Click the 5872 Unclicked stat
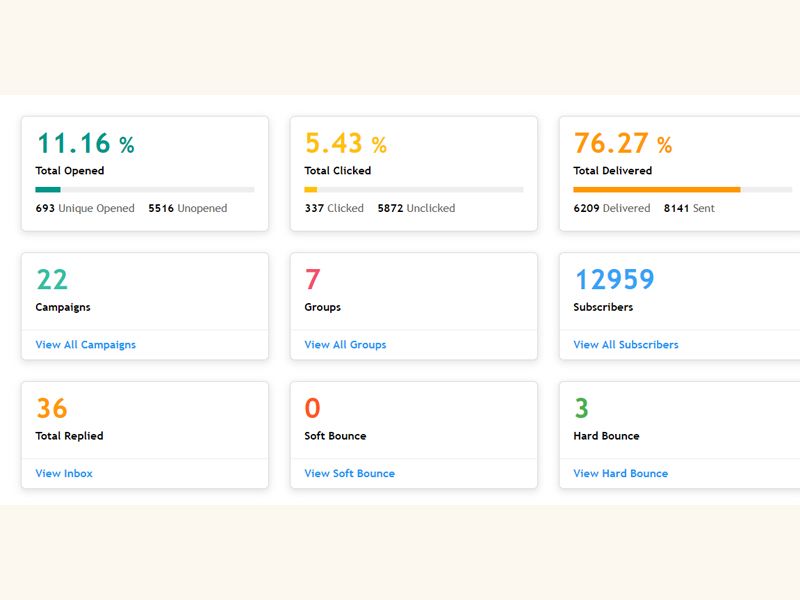Screen dimensions: 800x600 416,208
